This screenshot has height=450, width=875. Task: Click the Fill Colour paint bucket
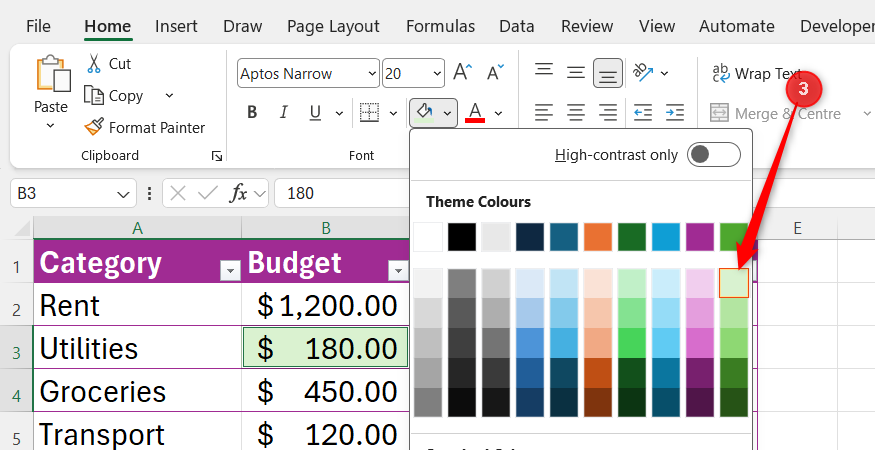[425, 113]
